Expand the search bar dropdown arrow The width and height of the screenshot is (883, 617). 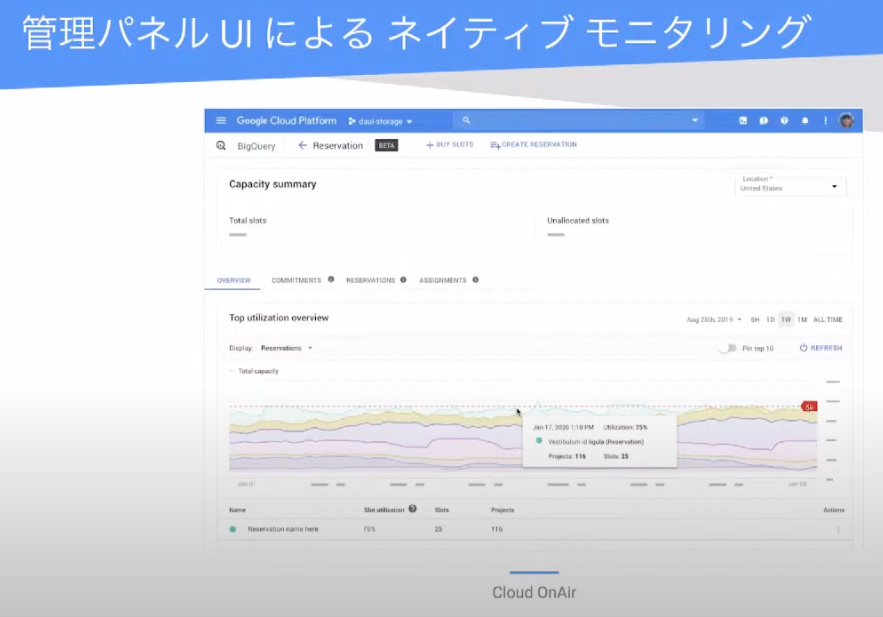695,120
